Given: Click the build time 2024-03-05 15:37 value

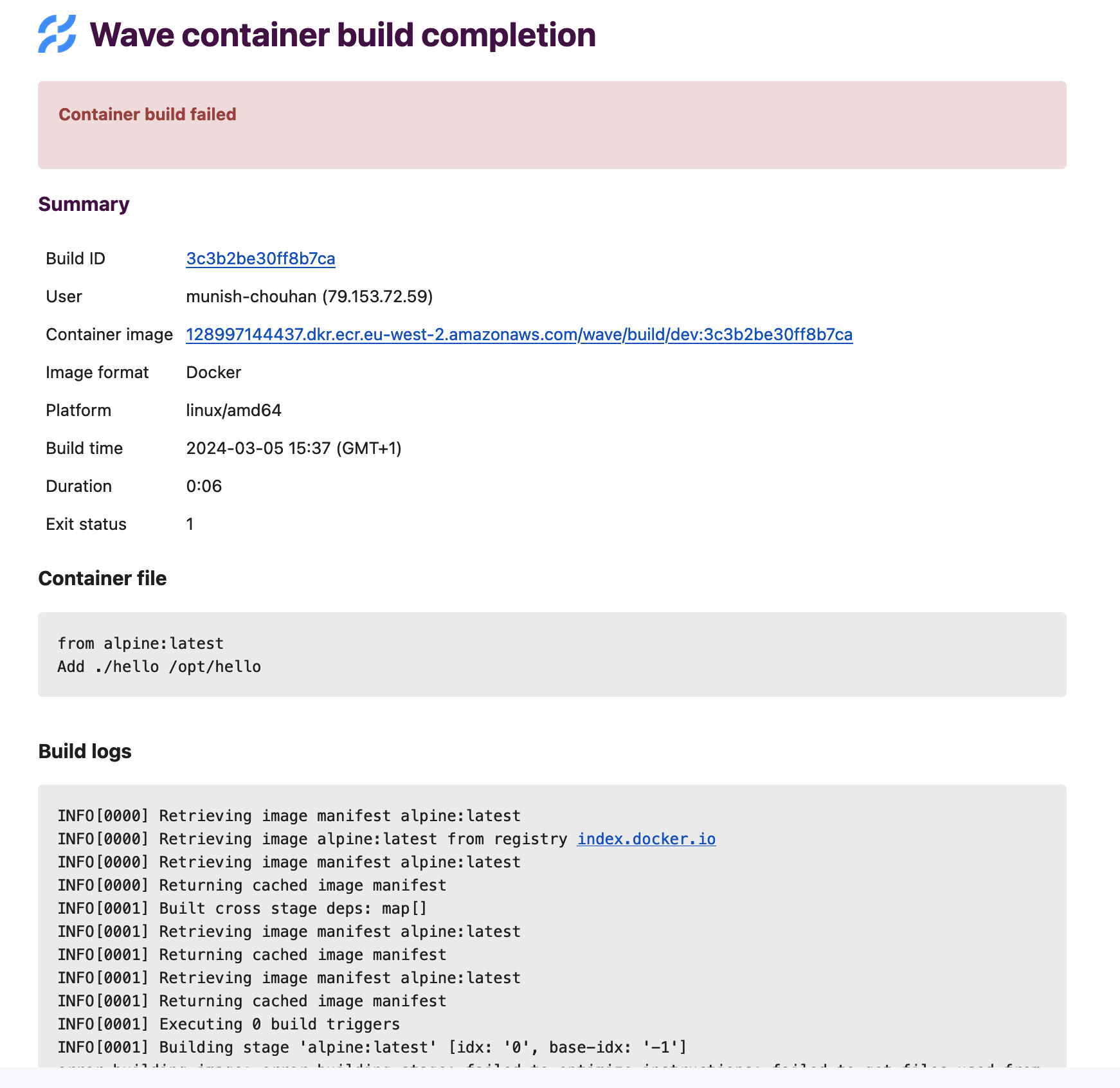Looking at the screenshot, I should click(x=294, y=448).
